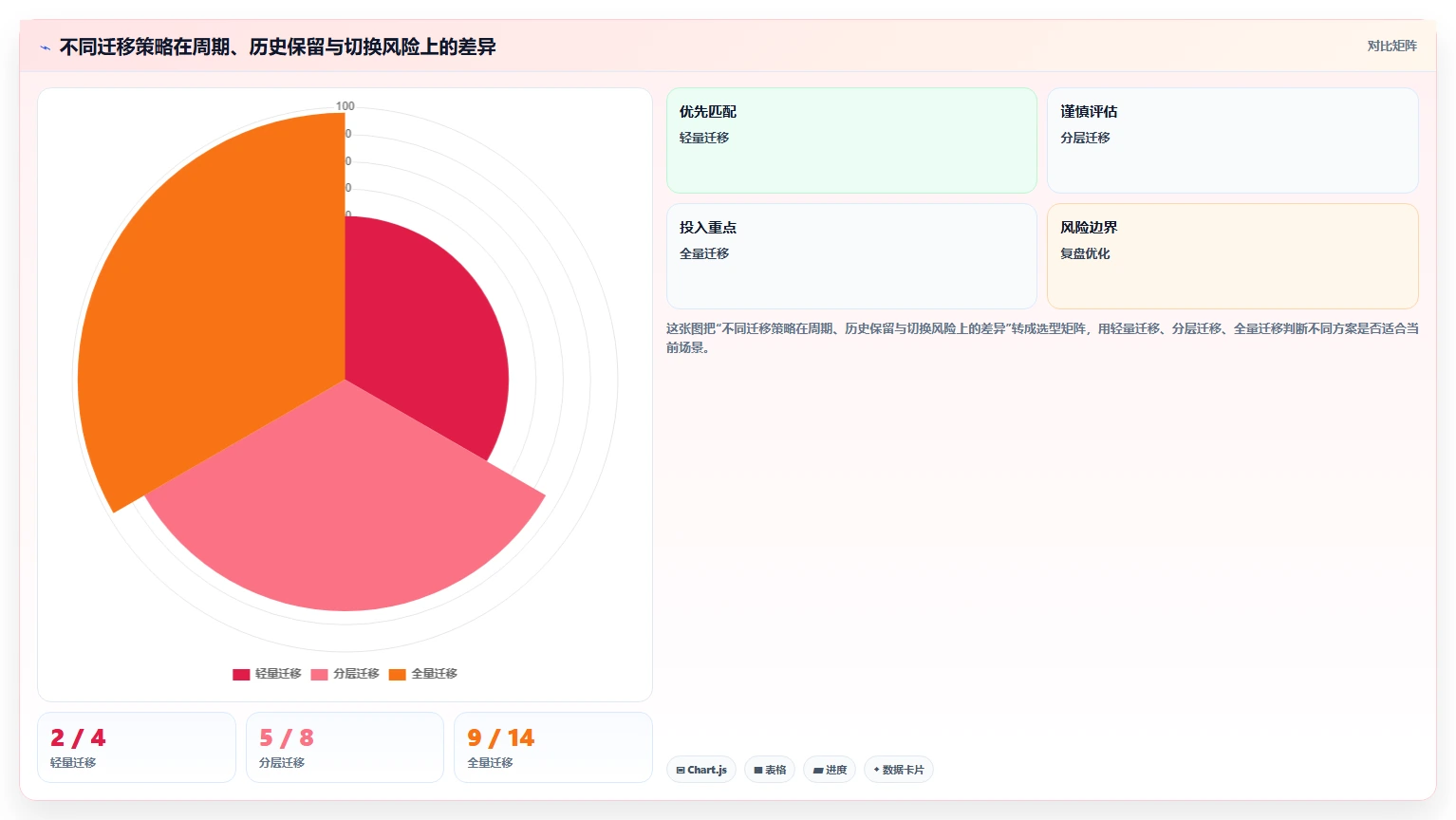
Task: Click the 数据卡片 tag chip
Action: [x=899, y=770]
